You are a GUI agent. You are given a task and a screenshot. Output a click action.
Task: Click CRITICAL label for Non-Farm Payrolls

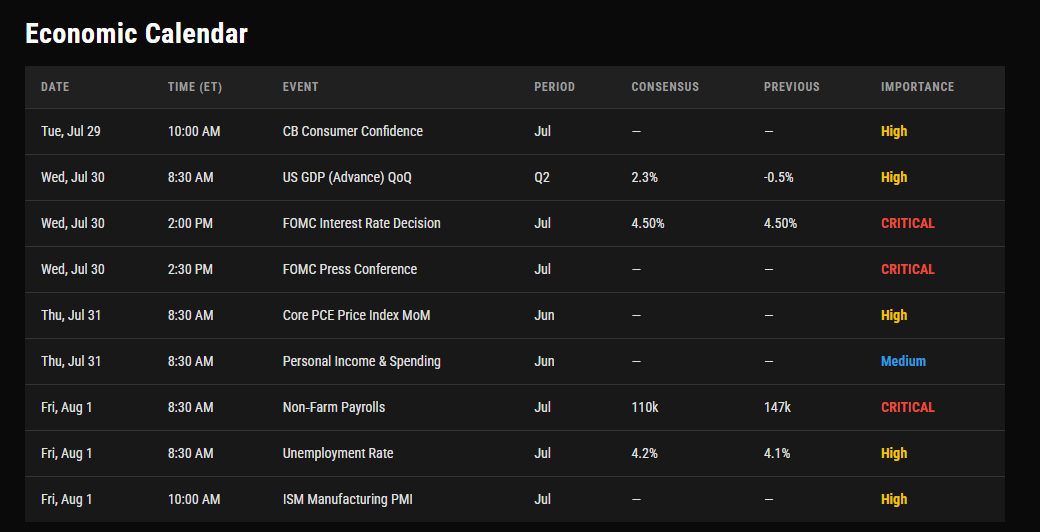[908, 407]
